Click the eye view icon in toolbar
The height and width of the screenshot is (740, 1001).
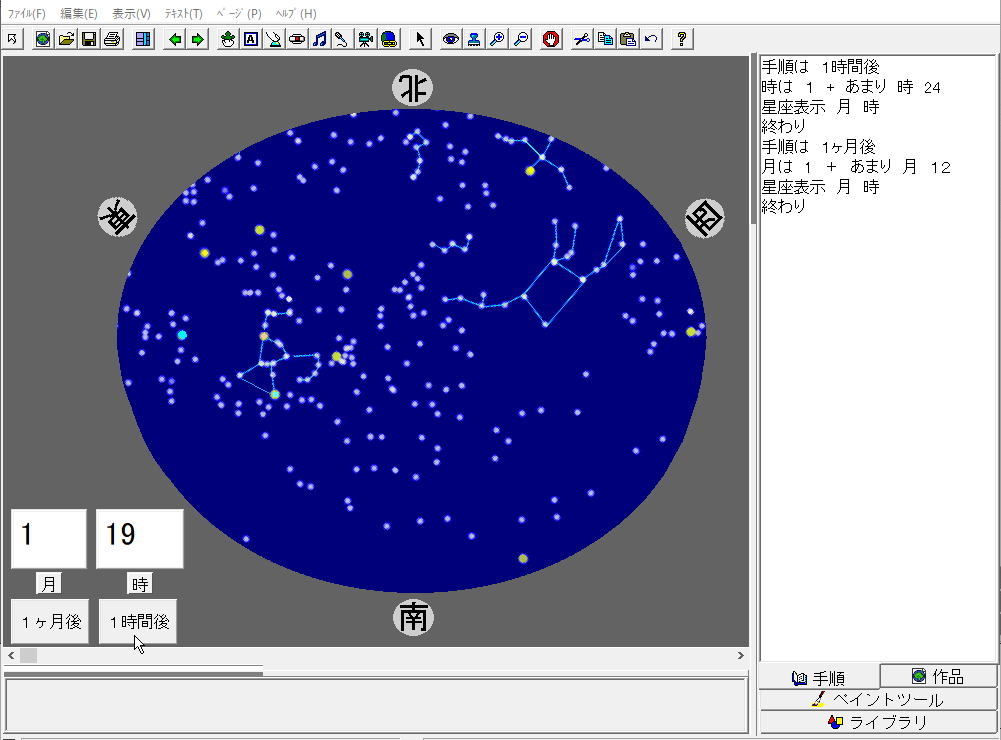click(451, 39)
